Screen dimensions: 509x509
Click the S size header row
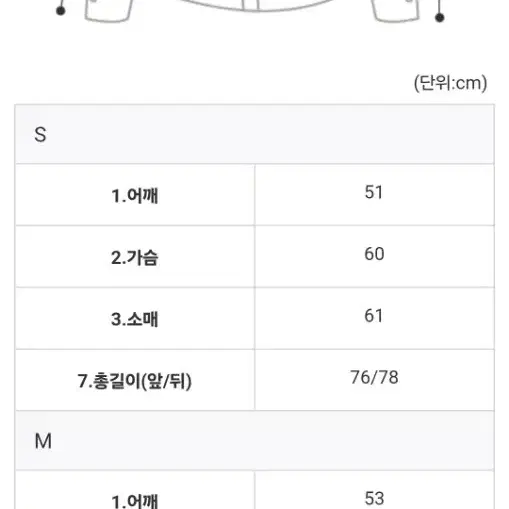[x=255, y=135]
